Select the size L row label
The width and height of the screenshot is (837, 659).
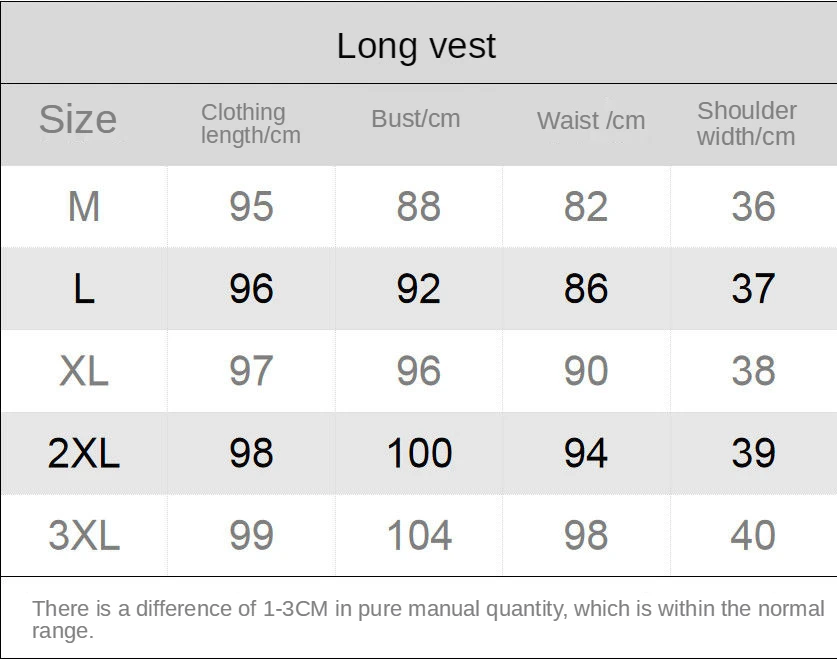[84, 289]
